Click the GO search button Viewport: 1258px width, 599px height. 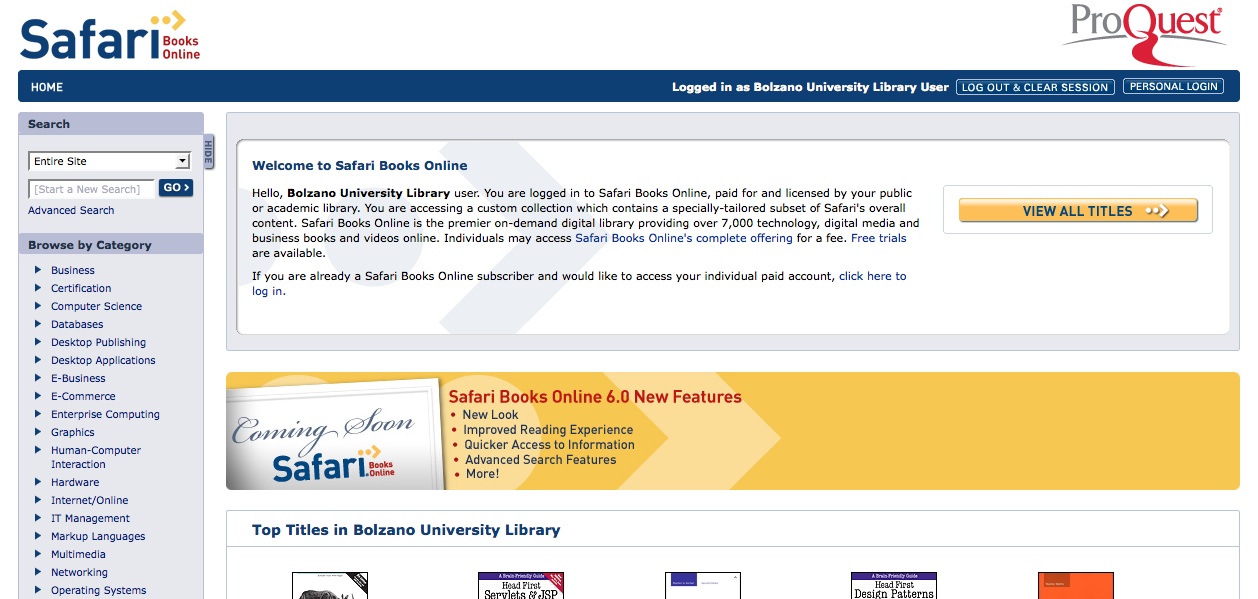pos(175,188)
